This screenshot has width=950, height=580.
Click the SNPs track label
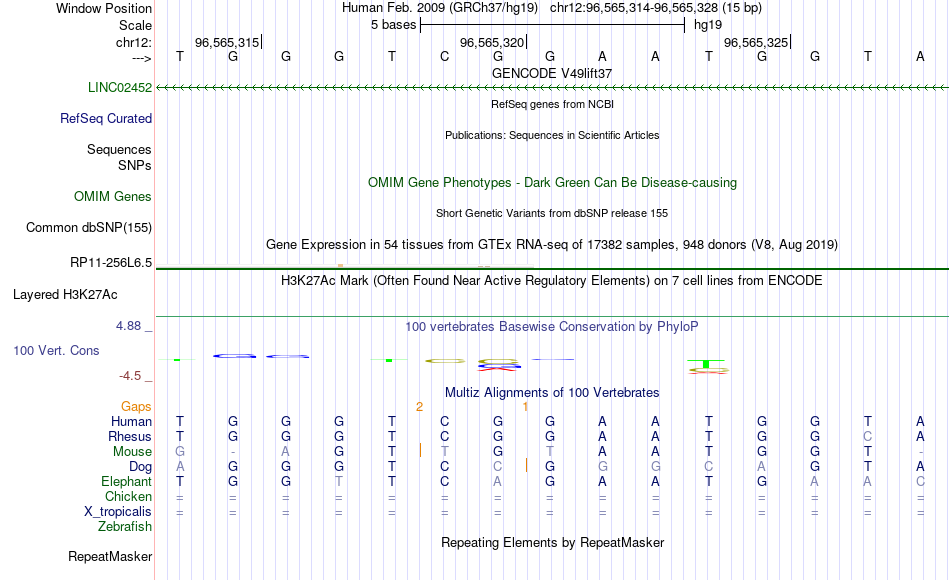(x=135, y=165)
